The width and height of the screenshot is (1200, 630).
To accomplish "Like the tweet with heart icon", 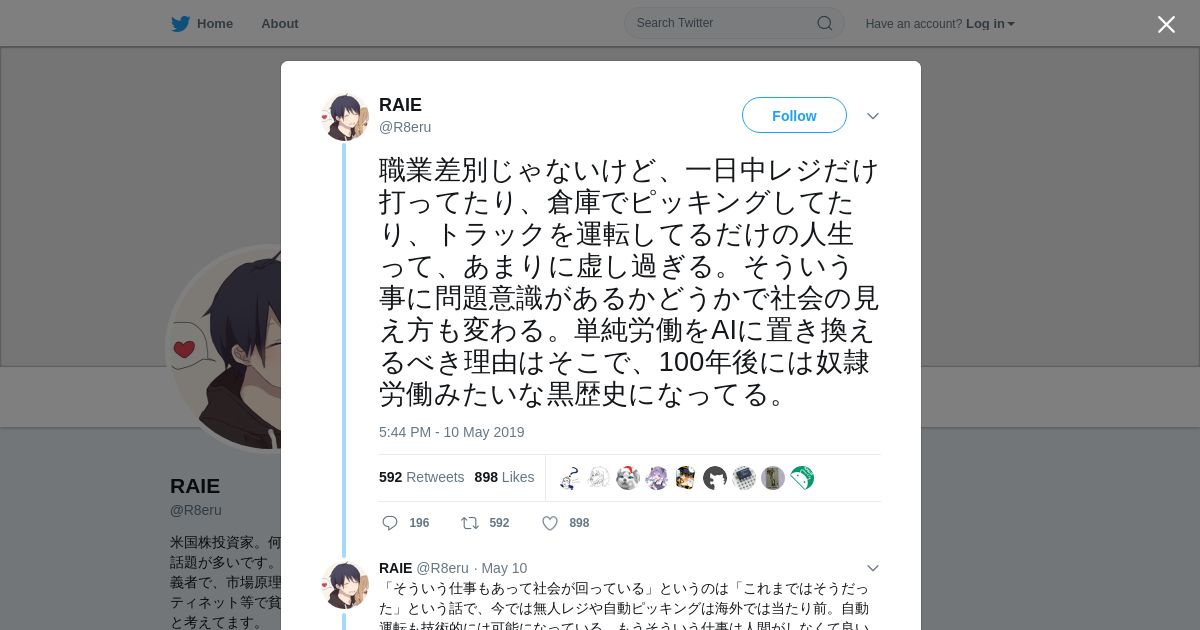I will coord(550,523).
